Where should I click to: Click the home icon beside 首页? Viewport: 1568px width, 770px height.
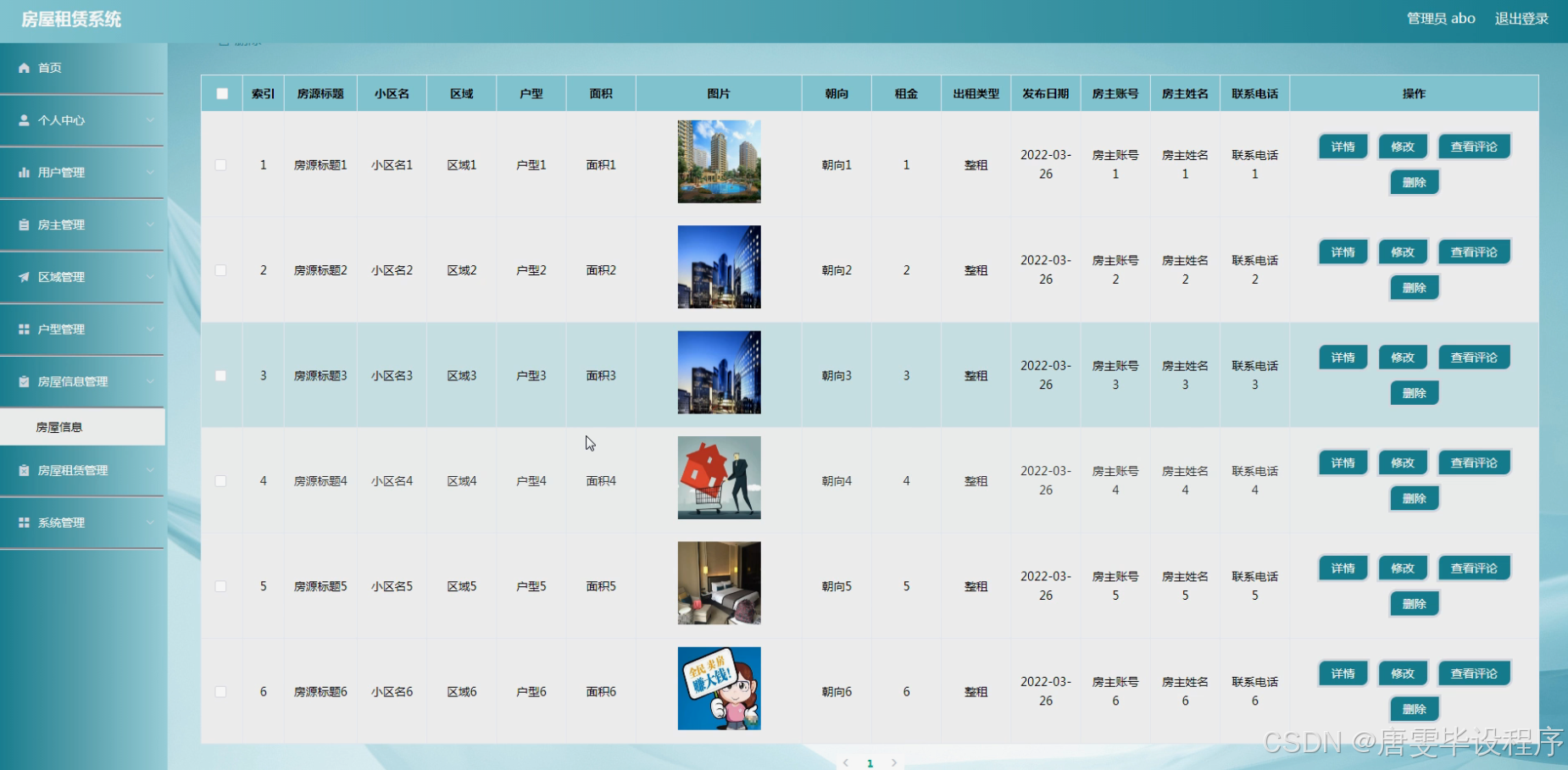[24, 68]
